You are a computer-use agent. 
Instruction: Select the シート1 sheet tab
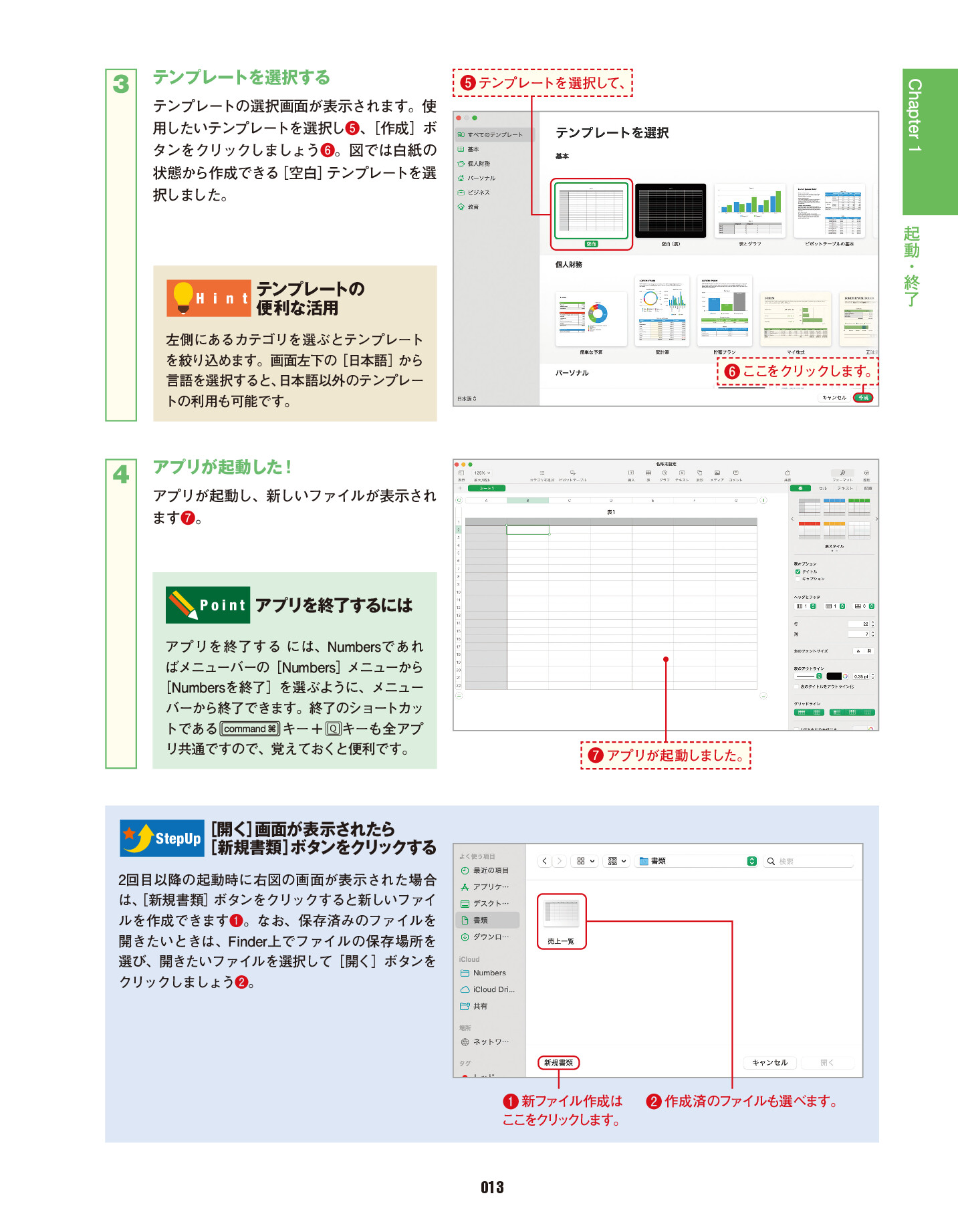(x=487, y=488)
